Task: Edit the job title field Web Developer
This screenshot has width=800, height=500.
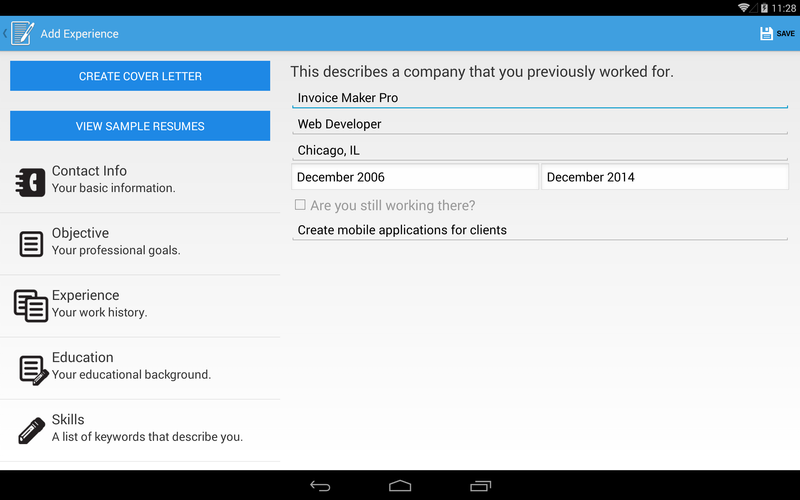Action: pyautogui.click(x=540, y=124)
